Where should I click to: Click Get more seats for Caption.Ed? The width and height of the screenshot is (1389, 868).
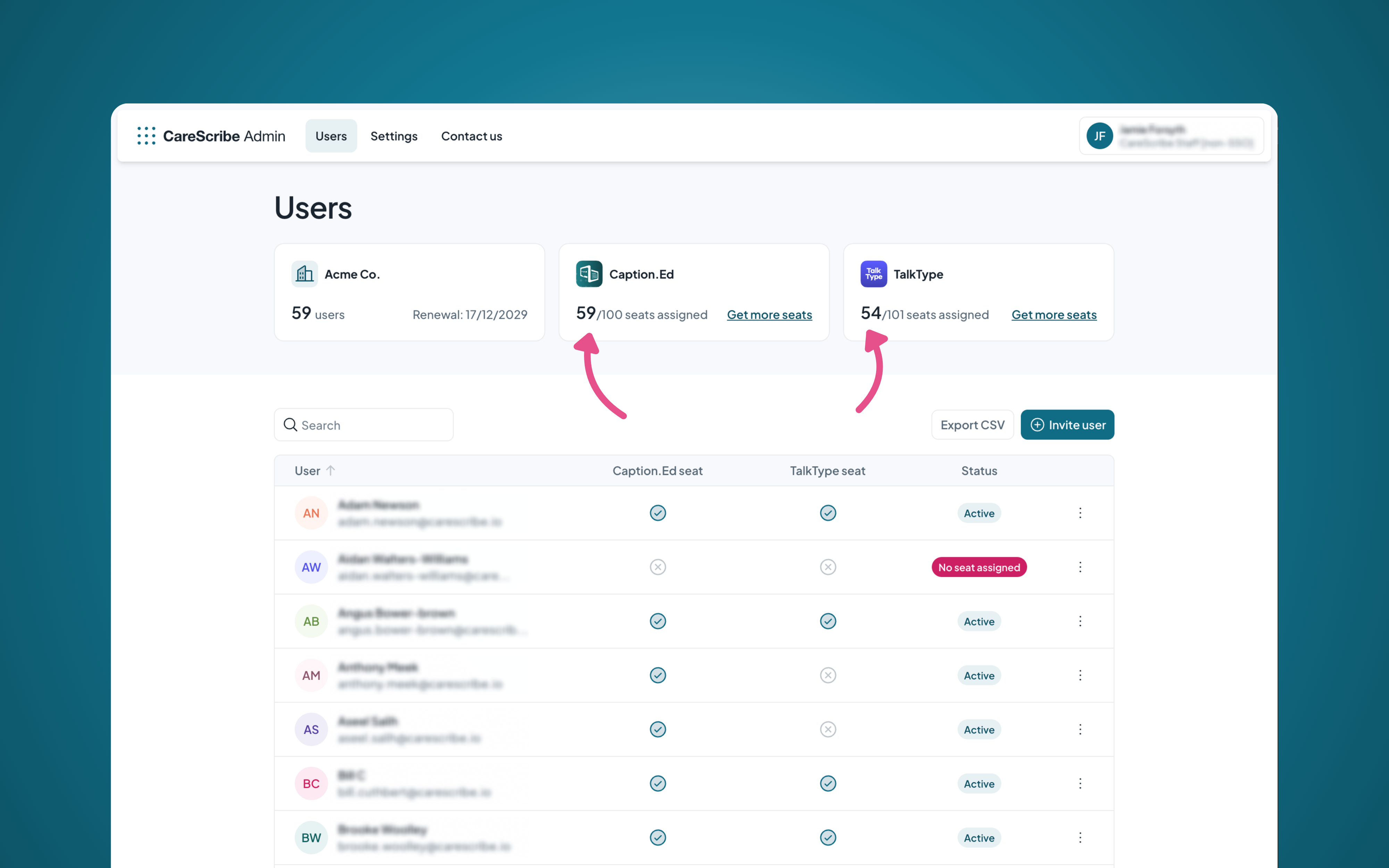[x=769, y=315]
